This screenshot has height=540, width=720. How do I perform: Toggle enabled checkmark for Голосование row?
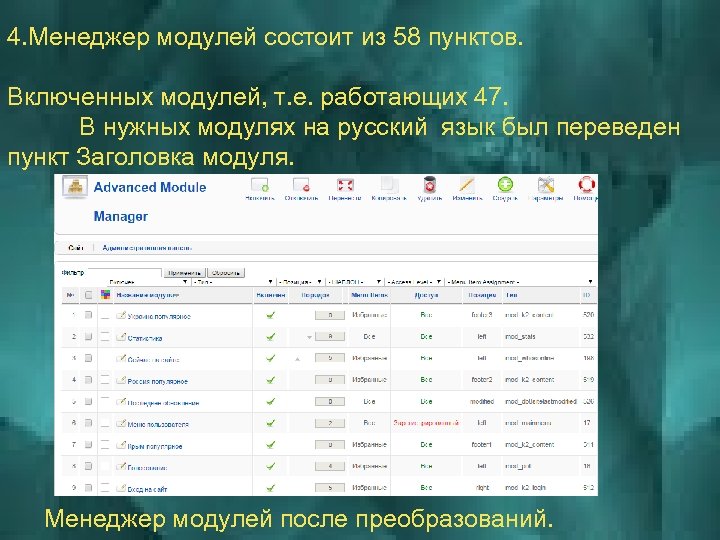[270, 467]
